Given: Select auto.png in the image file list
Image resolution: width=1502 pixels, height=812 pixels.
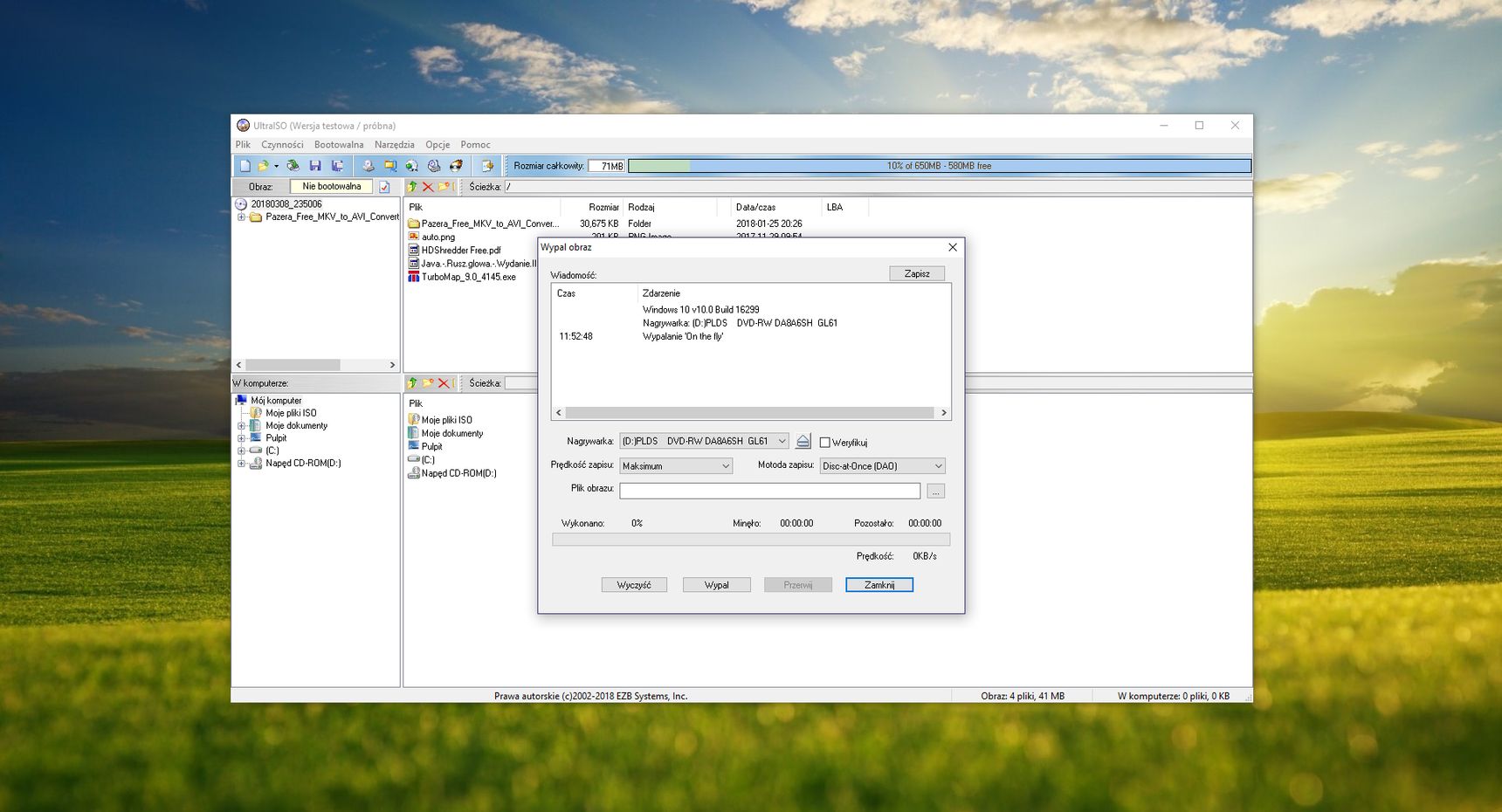Looking at the screenshot, I should point(438,237).
